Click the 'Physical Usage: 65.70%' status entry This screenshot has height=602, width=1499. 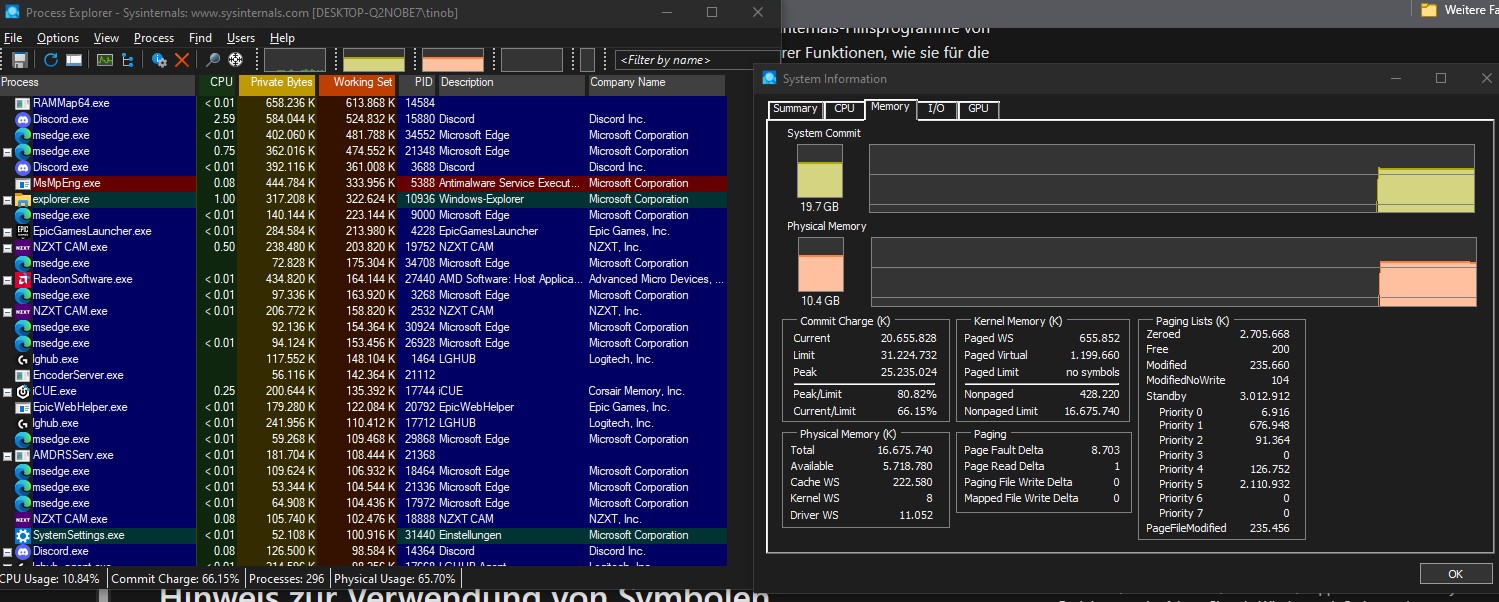pos(395,578)
